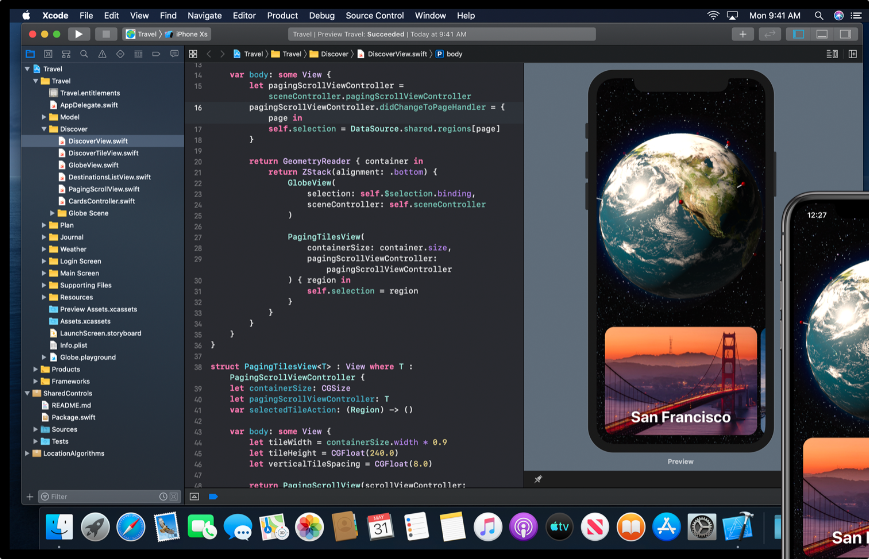Show the Symbol navigator
This screenshot has width=869, height=559.
coord(66,54)
